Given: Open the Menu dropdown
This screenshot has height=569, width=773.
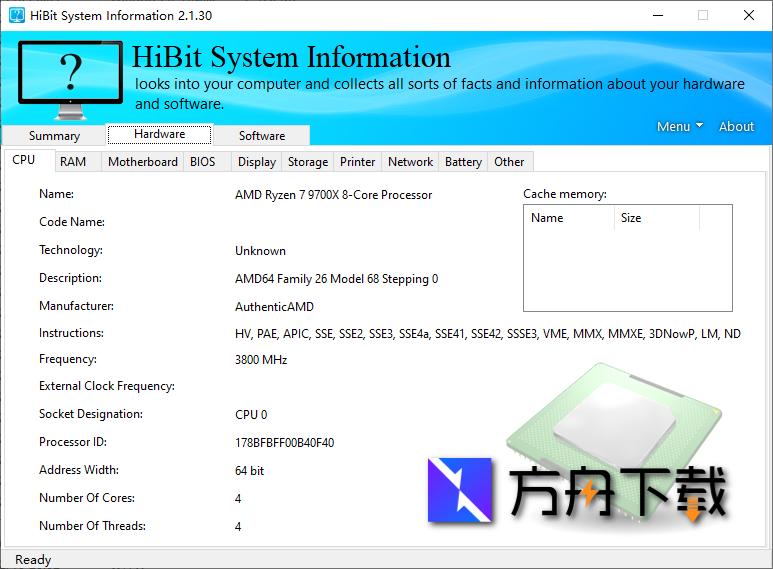Looking at the screenshot, I should coord(680,127).
